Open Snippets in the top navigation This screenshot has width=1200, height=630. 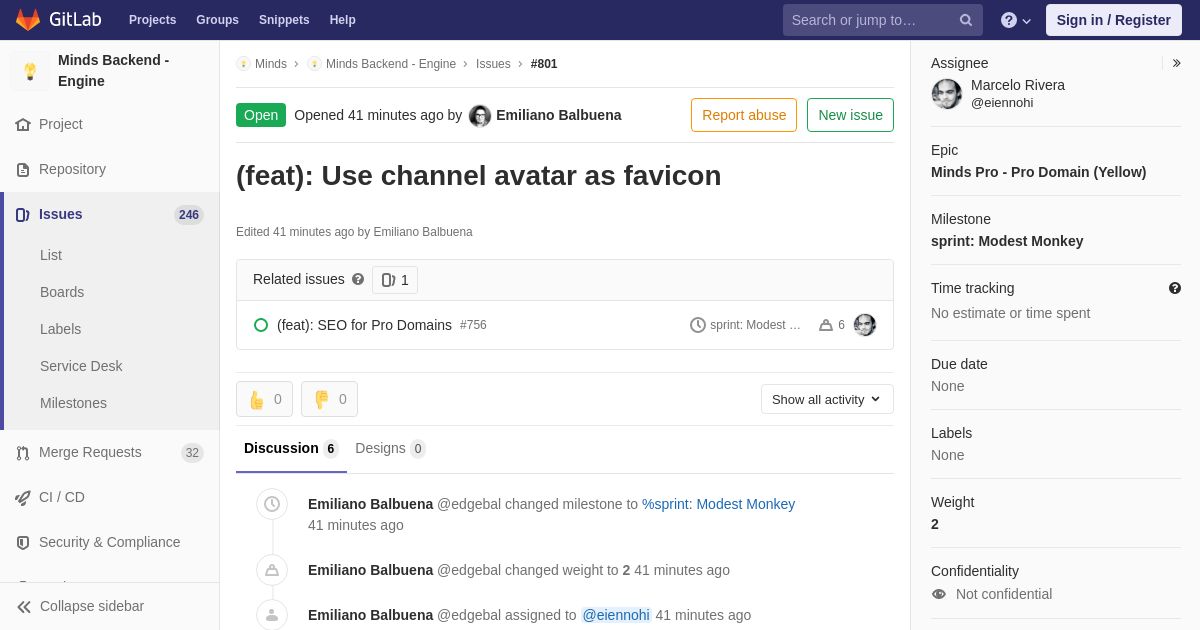284,20
